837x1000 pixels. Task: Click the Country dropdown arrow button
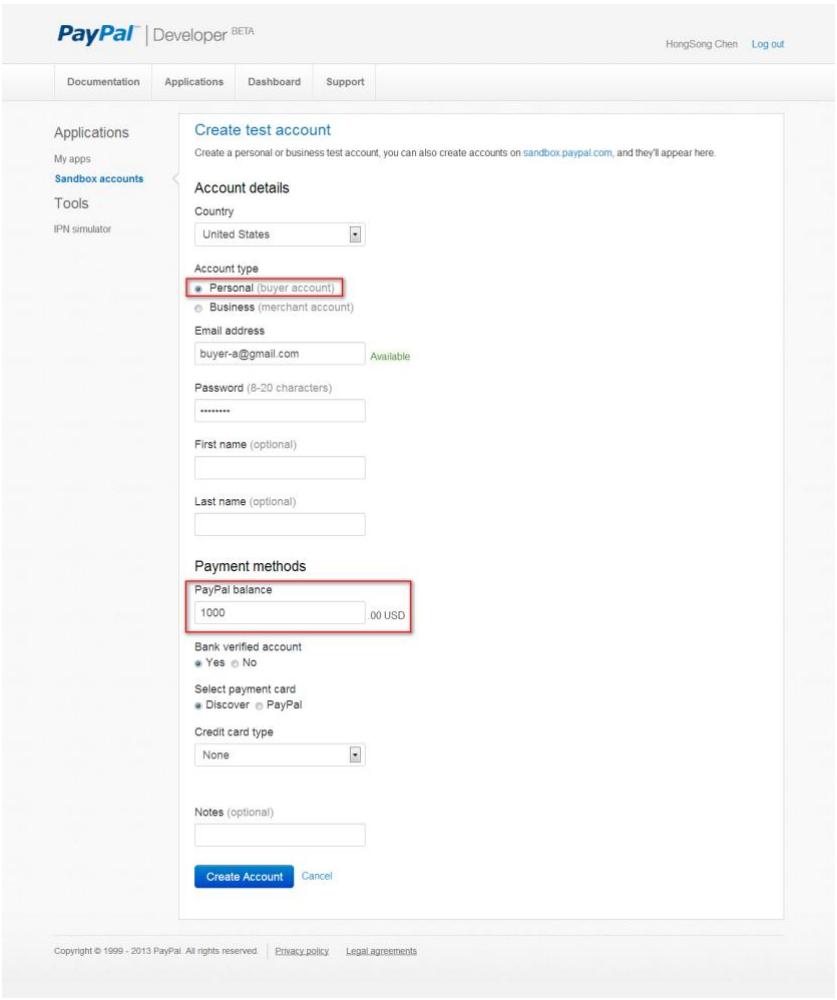pos(355,235)
